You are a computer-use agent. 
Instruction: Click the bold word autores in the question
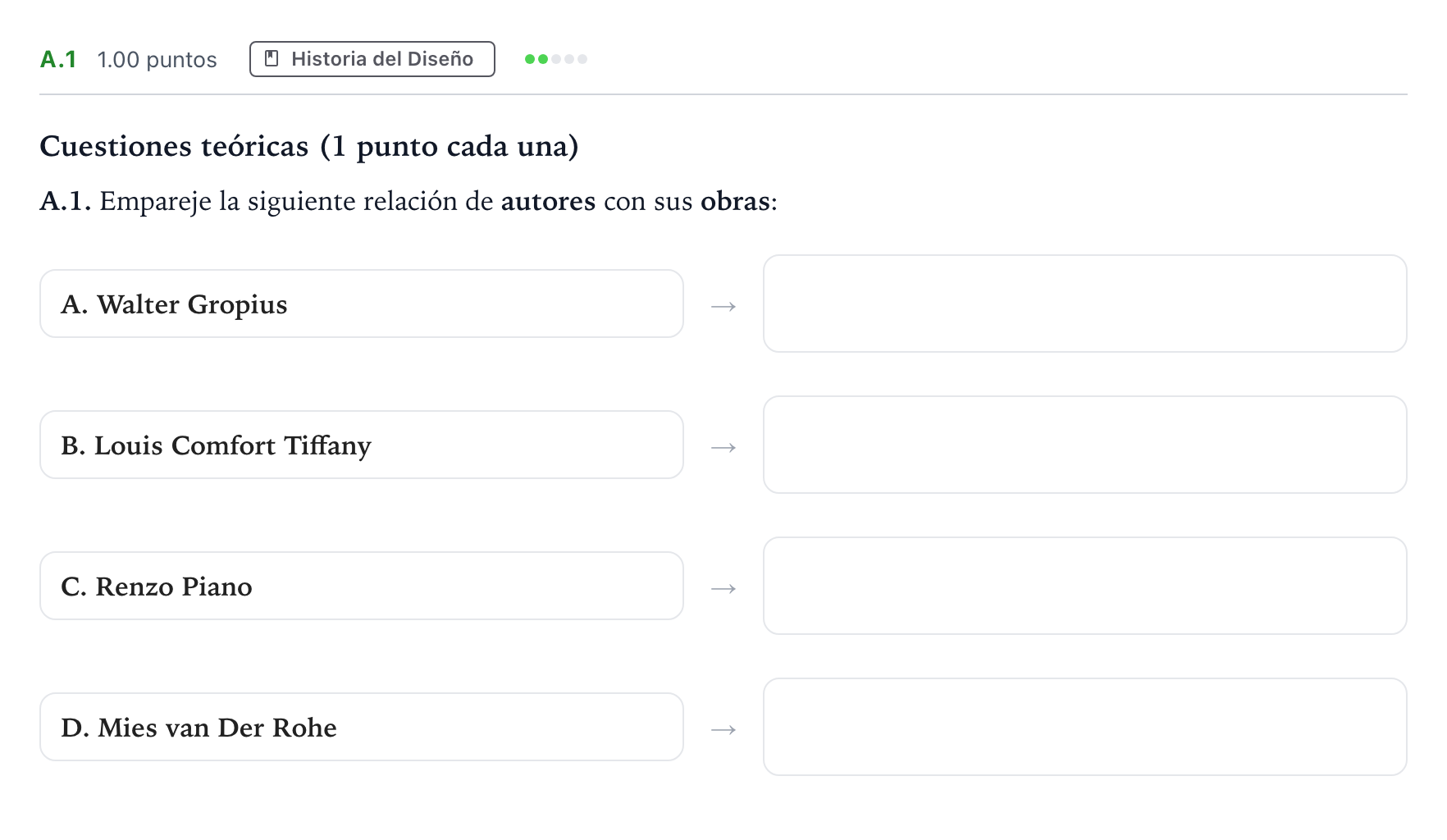pyautogui.click(x=548, y=201)
